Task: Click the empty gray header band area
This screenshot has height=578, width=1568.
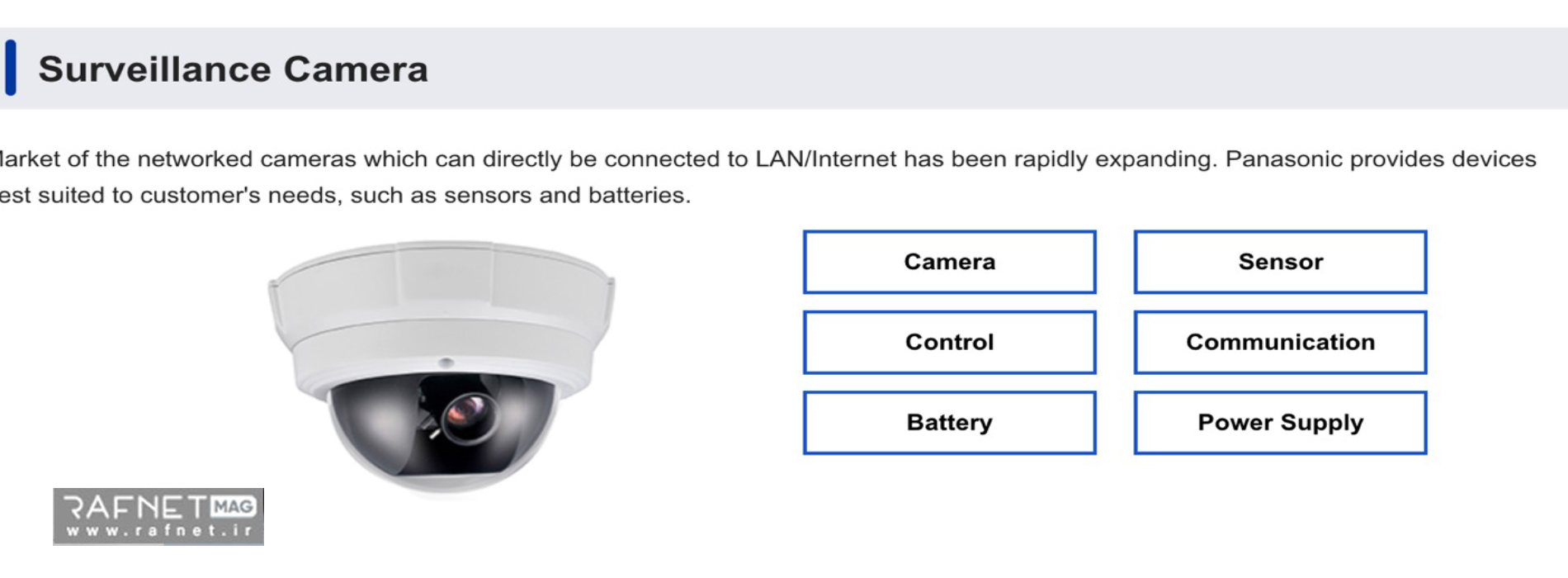Action: click(990, 69)
